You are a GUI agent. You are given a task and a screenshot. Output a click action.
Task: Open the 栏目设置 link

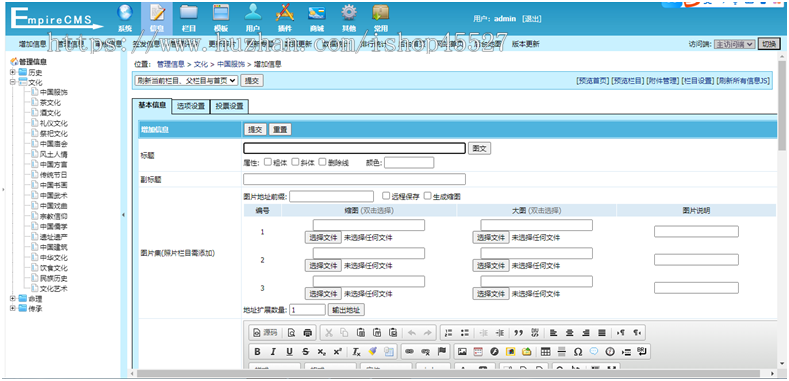[698, 81]
